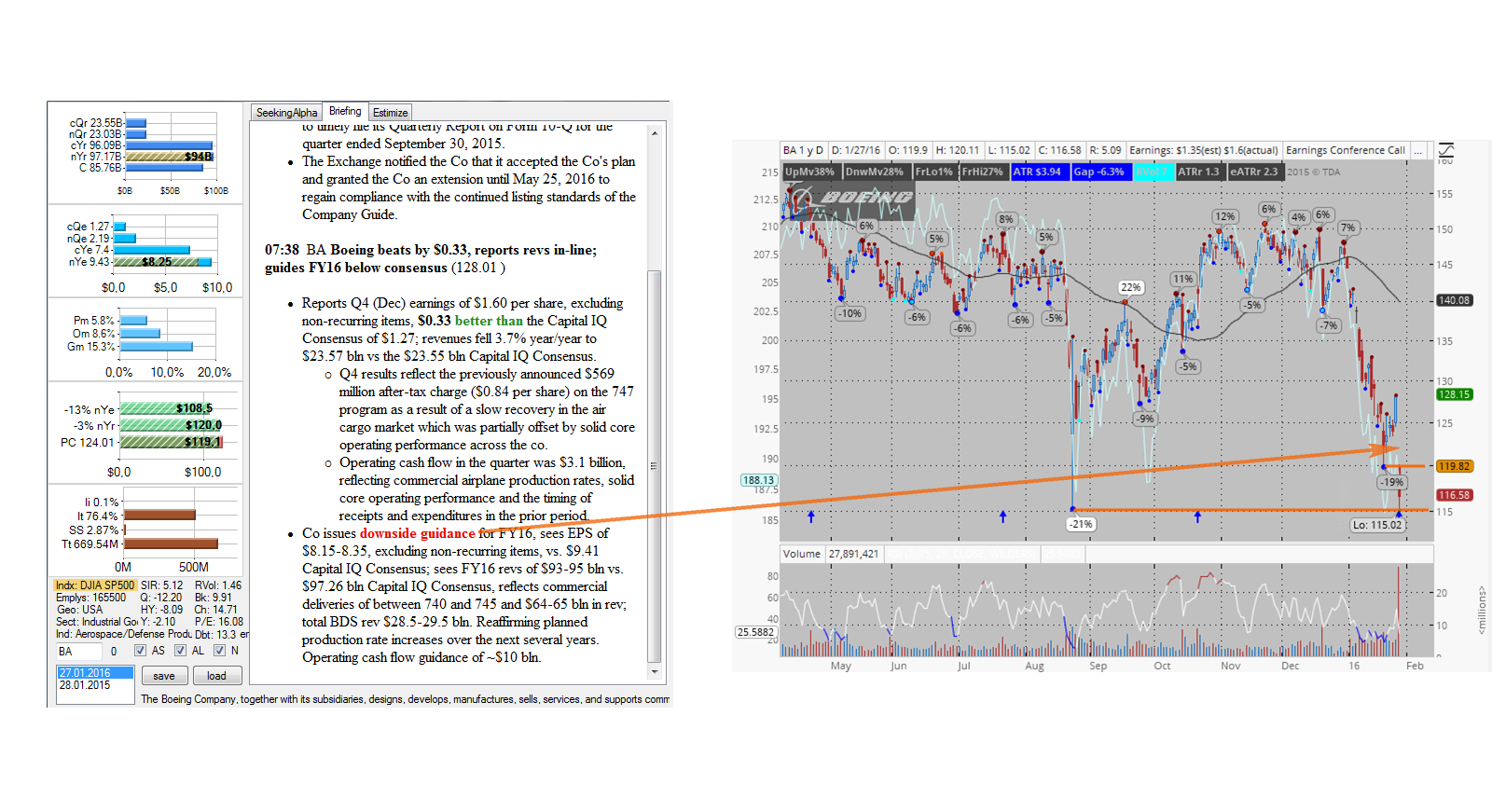Click the cyan RVol indicator label
This screenshot has width=1492, height=812.
1152,172
